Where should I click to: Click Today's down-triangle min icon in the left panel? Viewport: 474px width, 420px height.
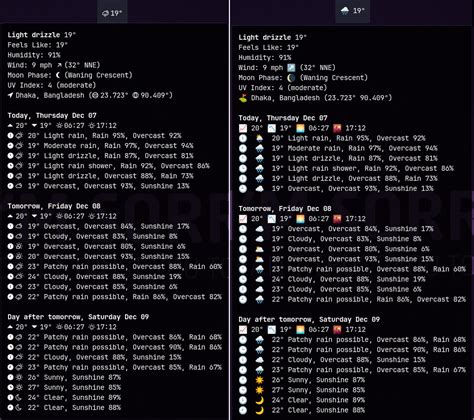[34, 126]
